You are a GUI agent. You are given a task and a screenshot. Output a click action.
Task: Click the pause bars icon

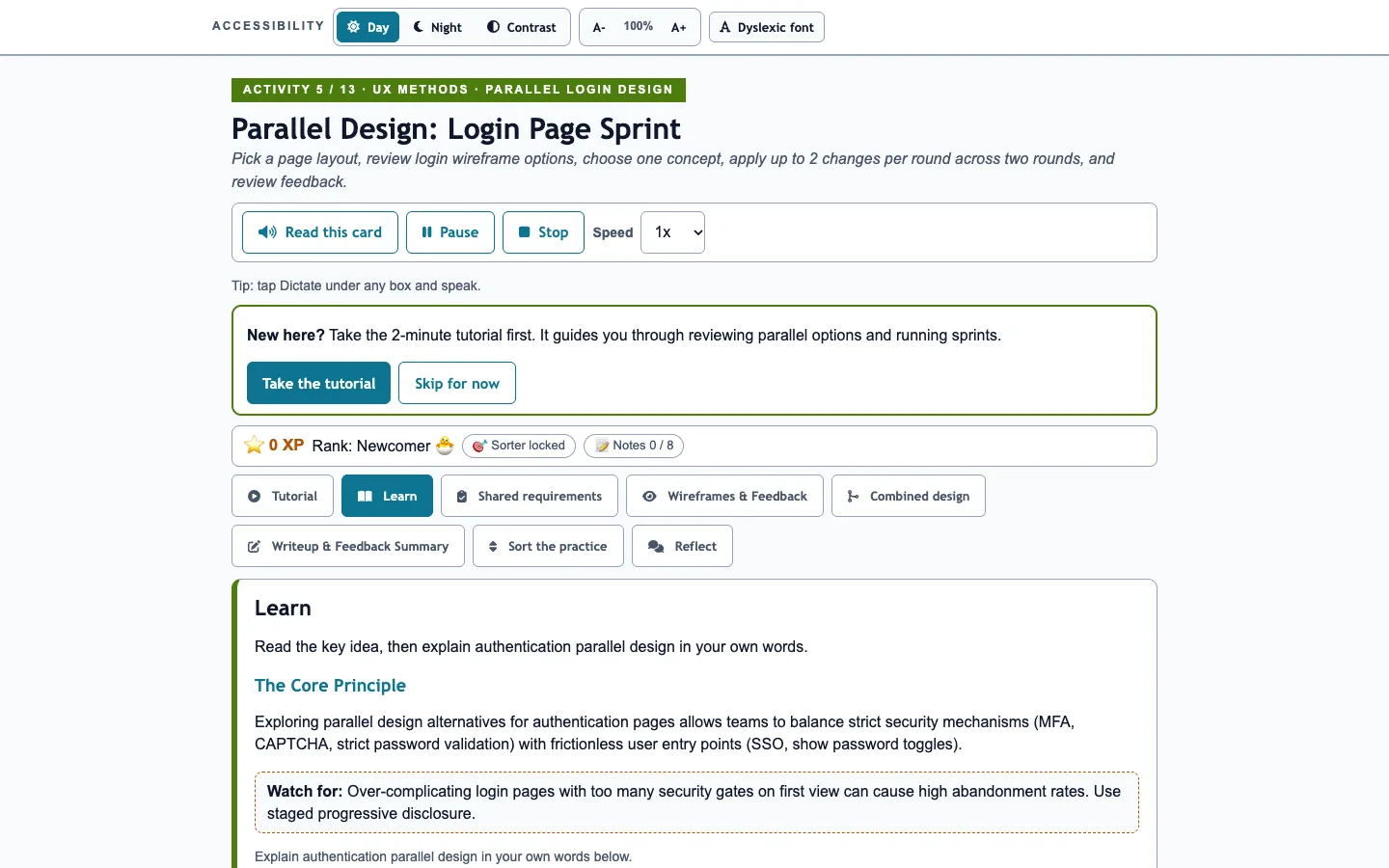click(x=426, y=232)
